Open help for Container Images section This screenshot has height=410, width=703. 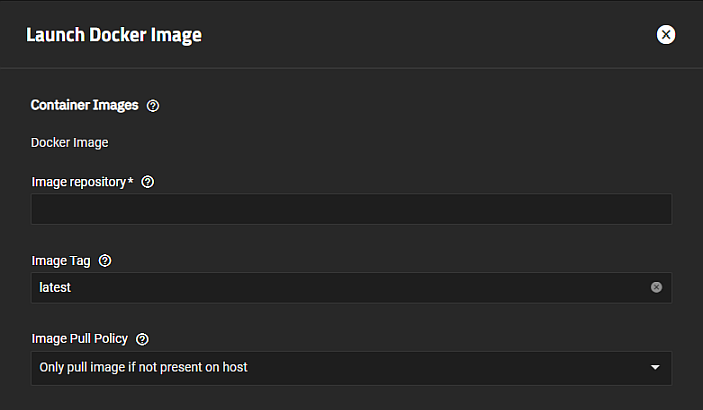[x=153, y=105]
